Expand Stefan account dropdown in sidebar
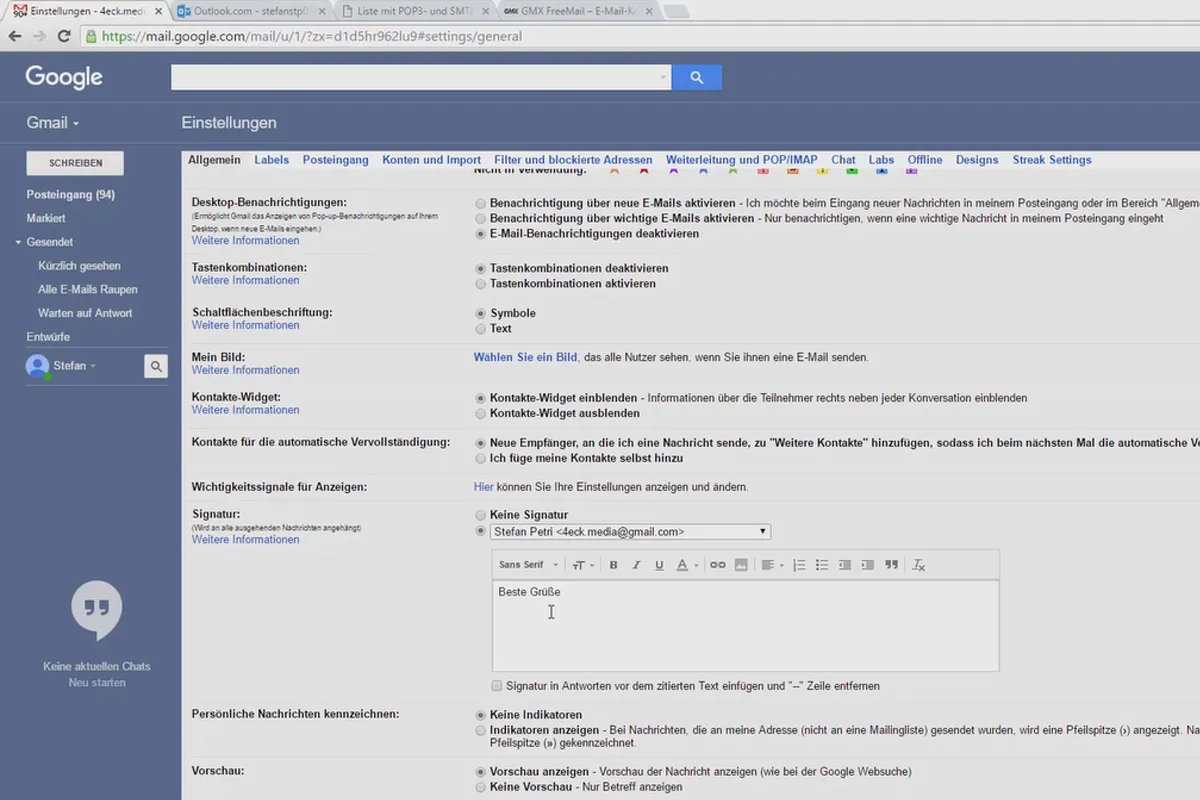Image resolution: width=1200 pixels, height=800 pixels. click(x=93, y=367)
